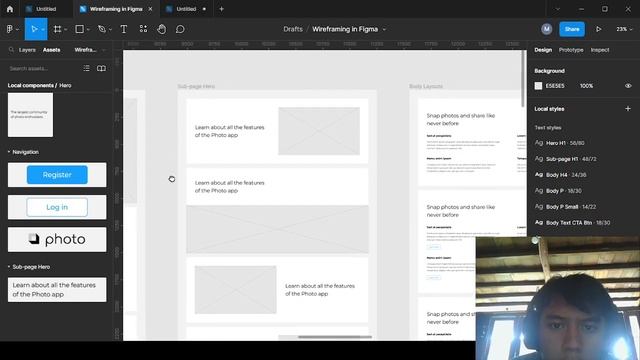
Task: Open Frame tool options dropdown arrow
Action: 65,29
